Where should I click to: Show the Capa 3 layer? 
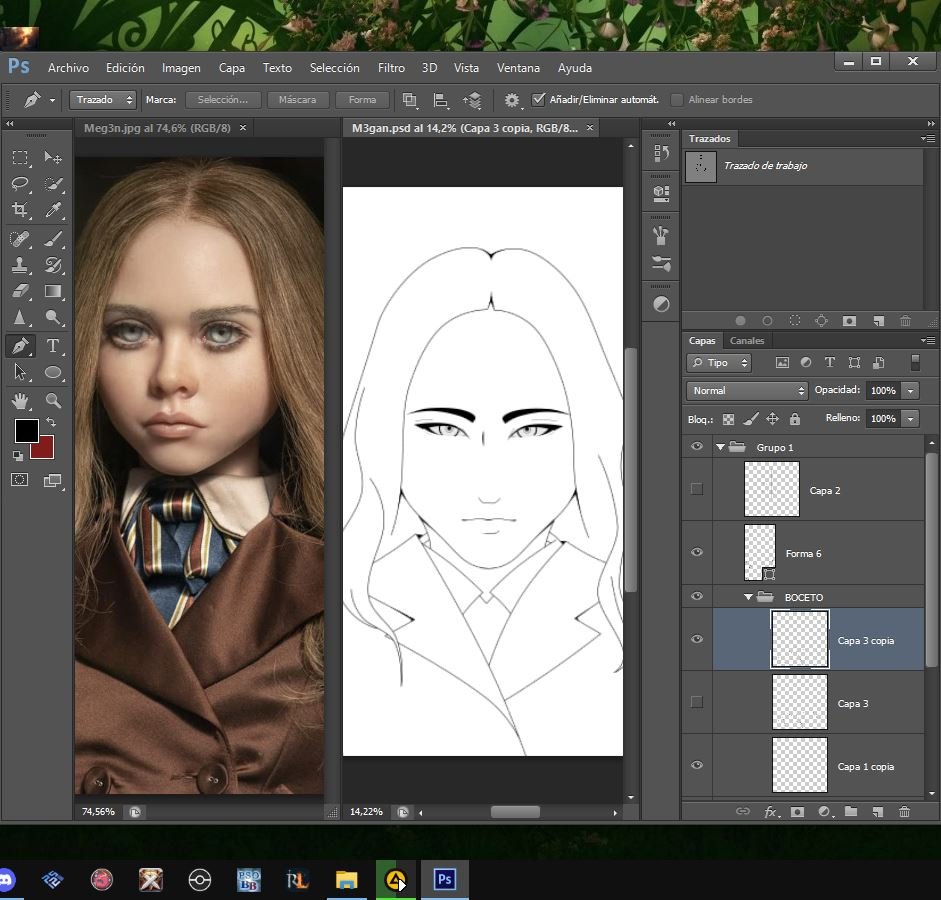click(697, 702)
